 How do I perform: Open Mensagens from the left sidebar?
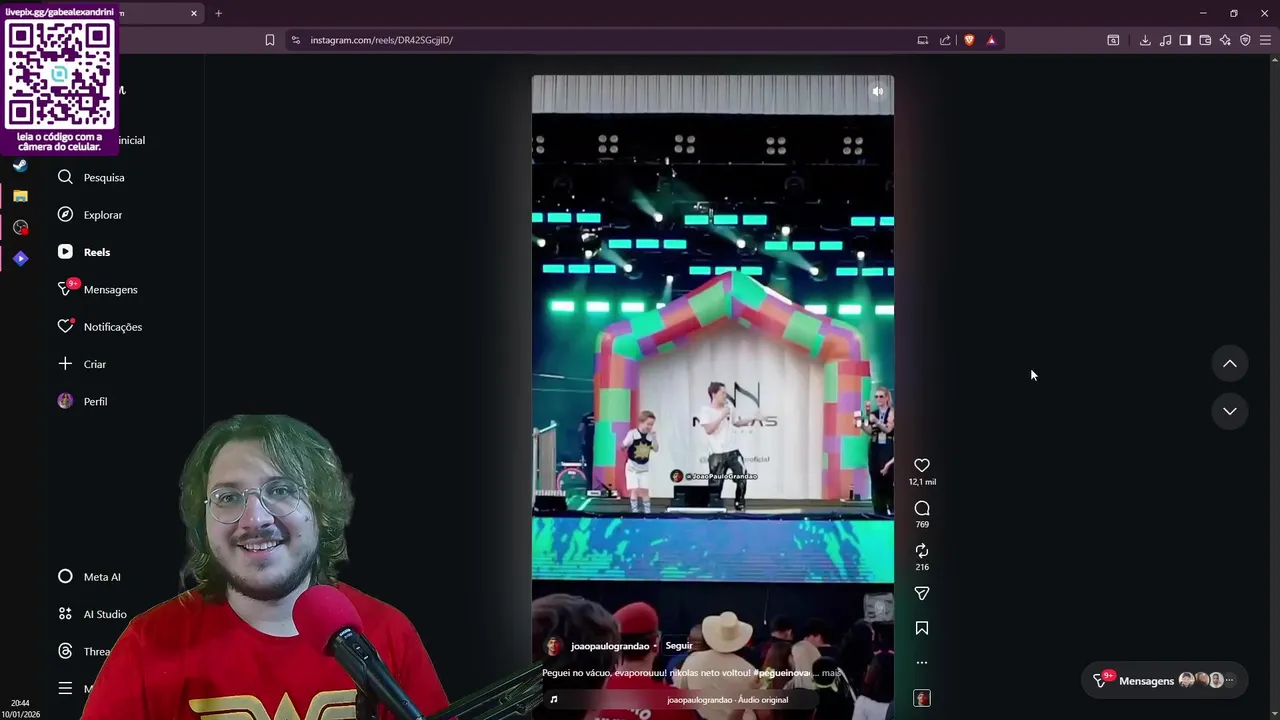[98, 289]
